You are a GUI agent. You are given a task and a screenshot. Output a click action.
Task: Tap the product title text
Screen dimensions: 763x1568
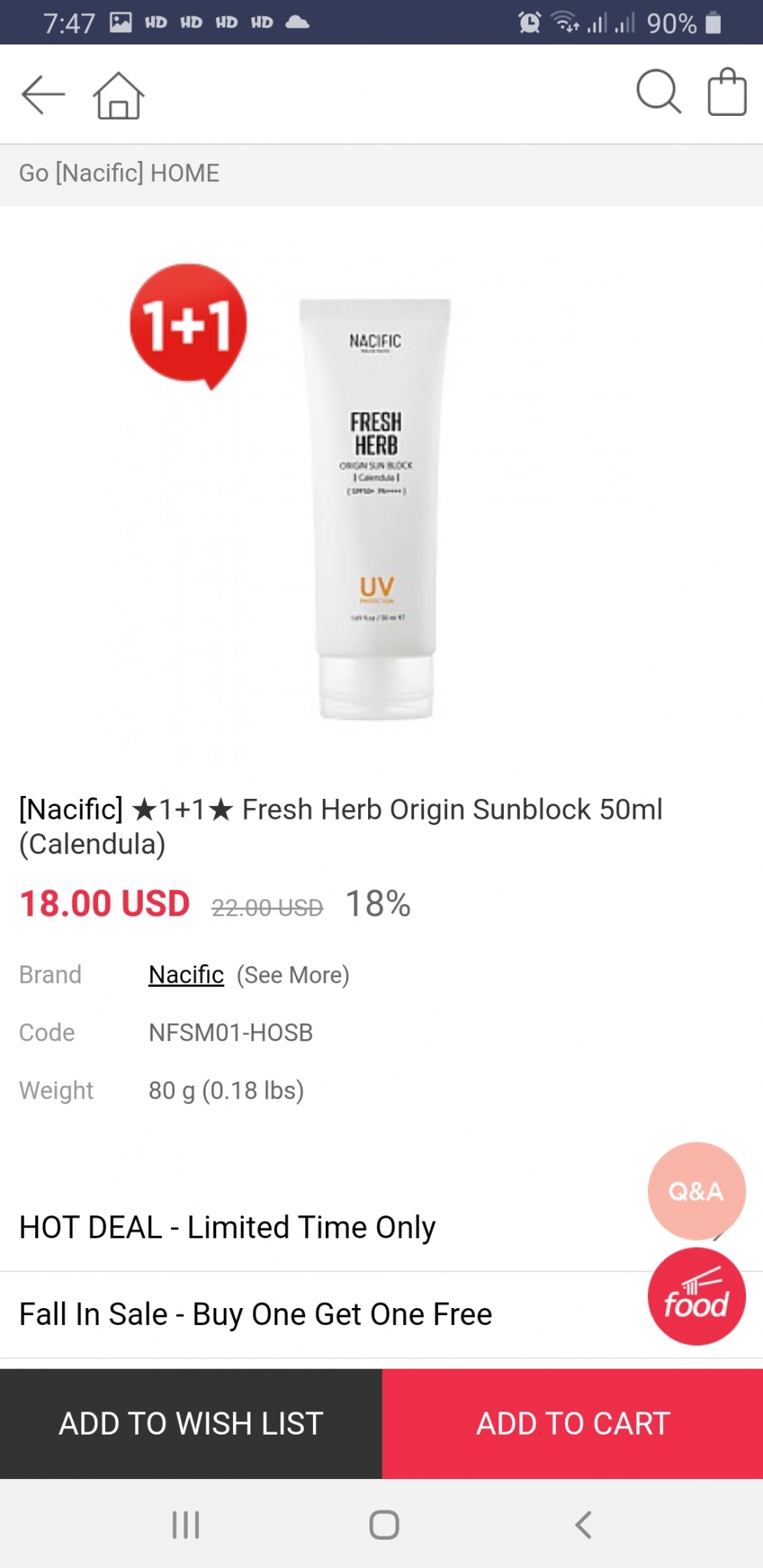340,827
